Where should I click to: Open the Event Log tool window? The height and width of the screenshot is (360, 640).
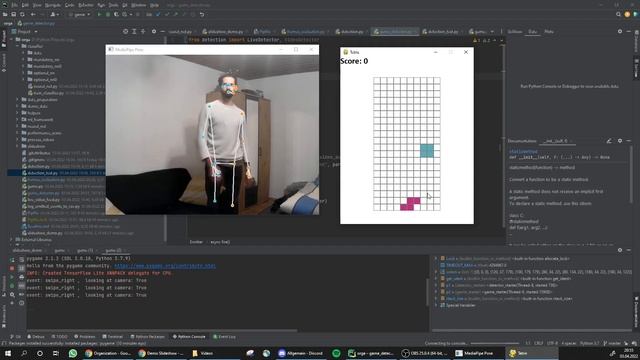(224, 337)
